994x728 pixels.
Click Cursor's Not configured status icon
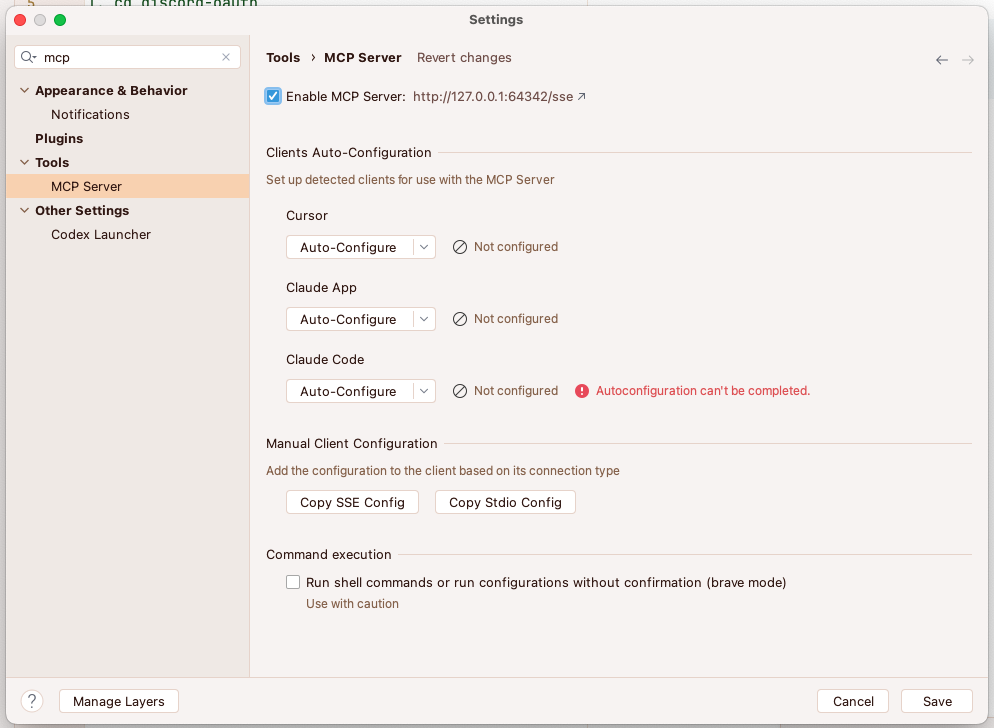[460, 247]
